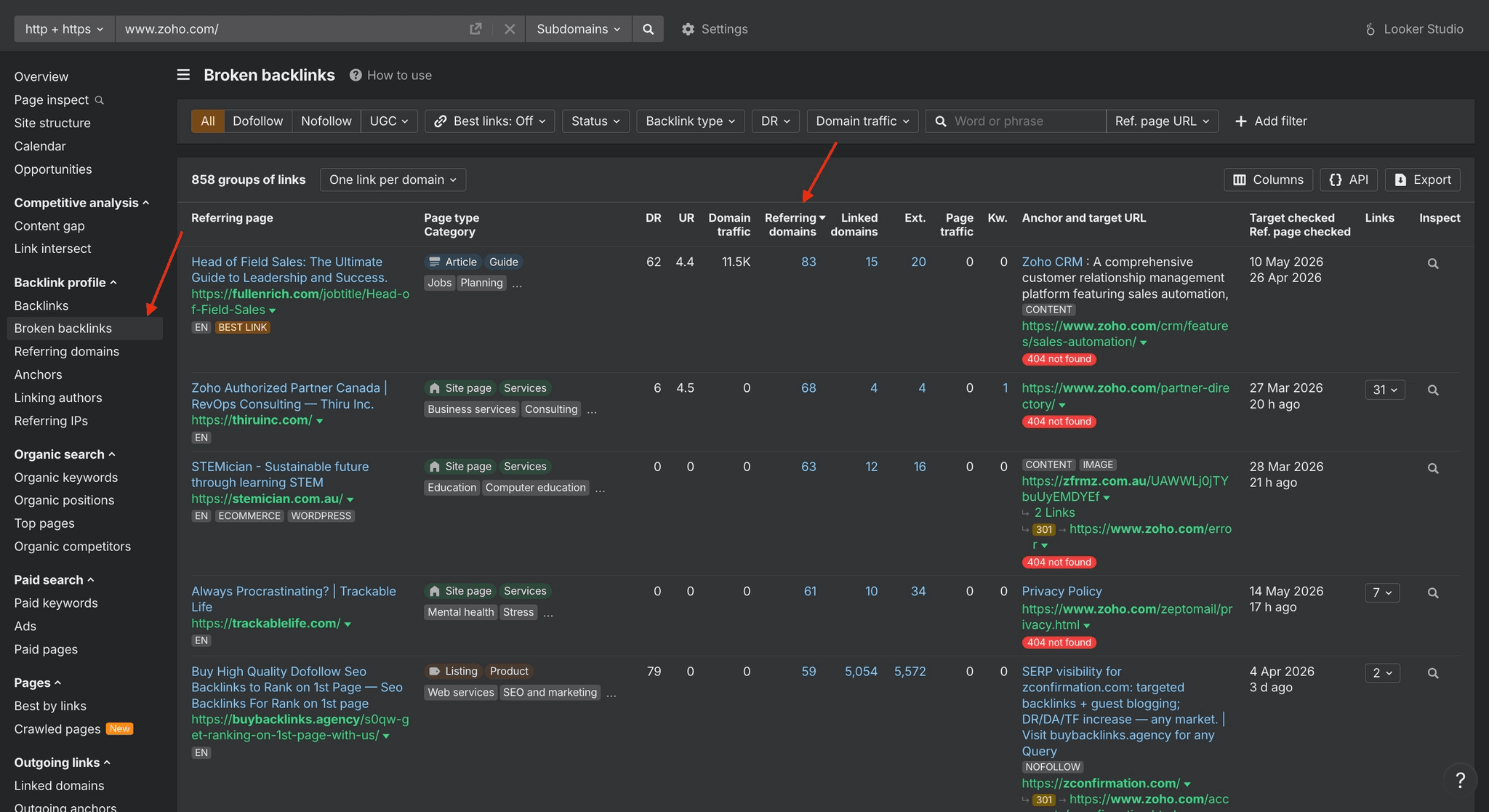The image size is (1489, 812).
Task: Inspect the trackablelife.com row magnifier
Action: pos(1433,593)
